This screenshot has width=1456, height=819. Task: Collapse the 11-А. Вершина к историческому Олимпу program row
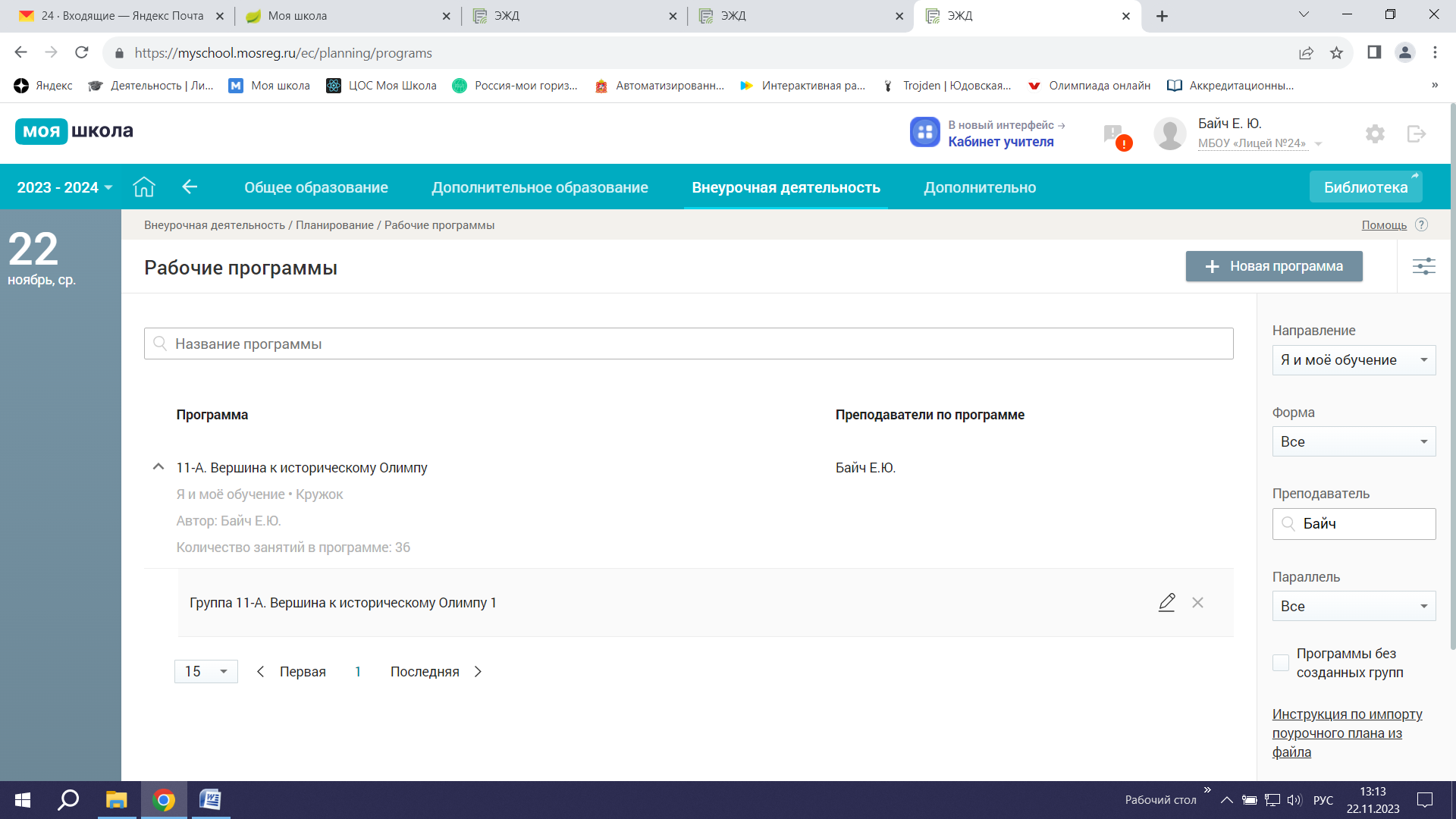pyautogui.click(x=158, y=466)
